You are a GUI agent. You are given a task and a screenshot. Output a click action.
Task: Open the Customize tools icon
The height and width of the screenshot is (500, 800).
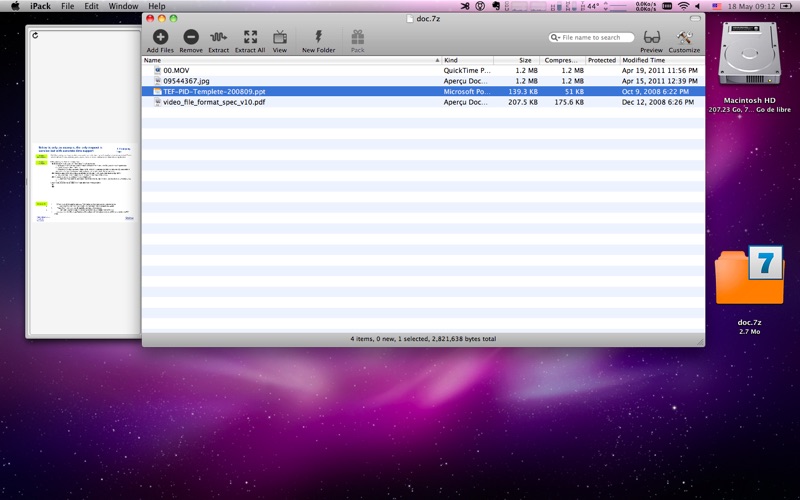684,37
